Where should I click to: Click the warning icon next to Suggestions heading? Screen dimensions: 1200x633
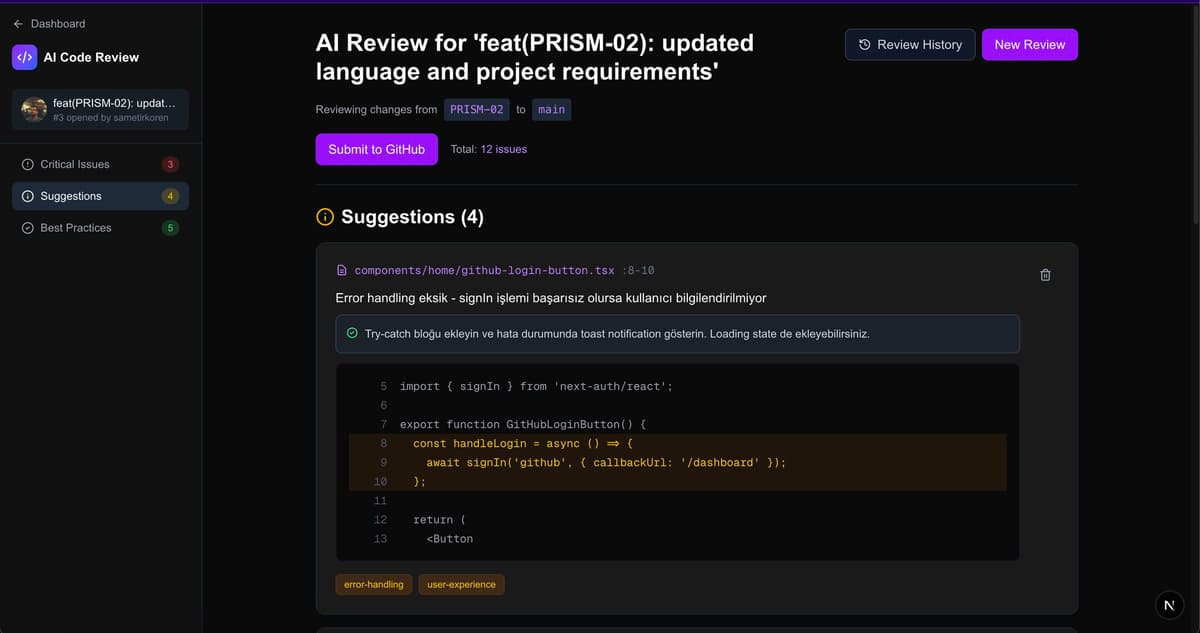324,216
